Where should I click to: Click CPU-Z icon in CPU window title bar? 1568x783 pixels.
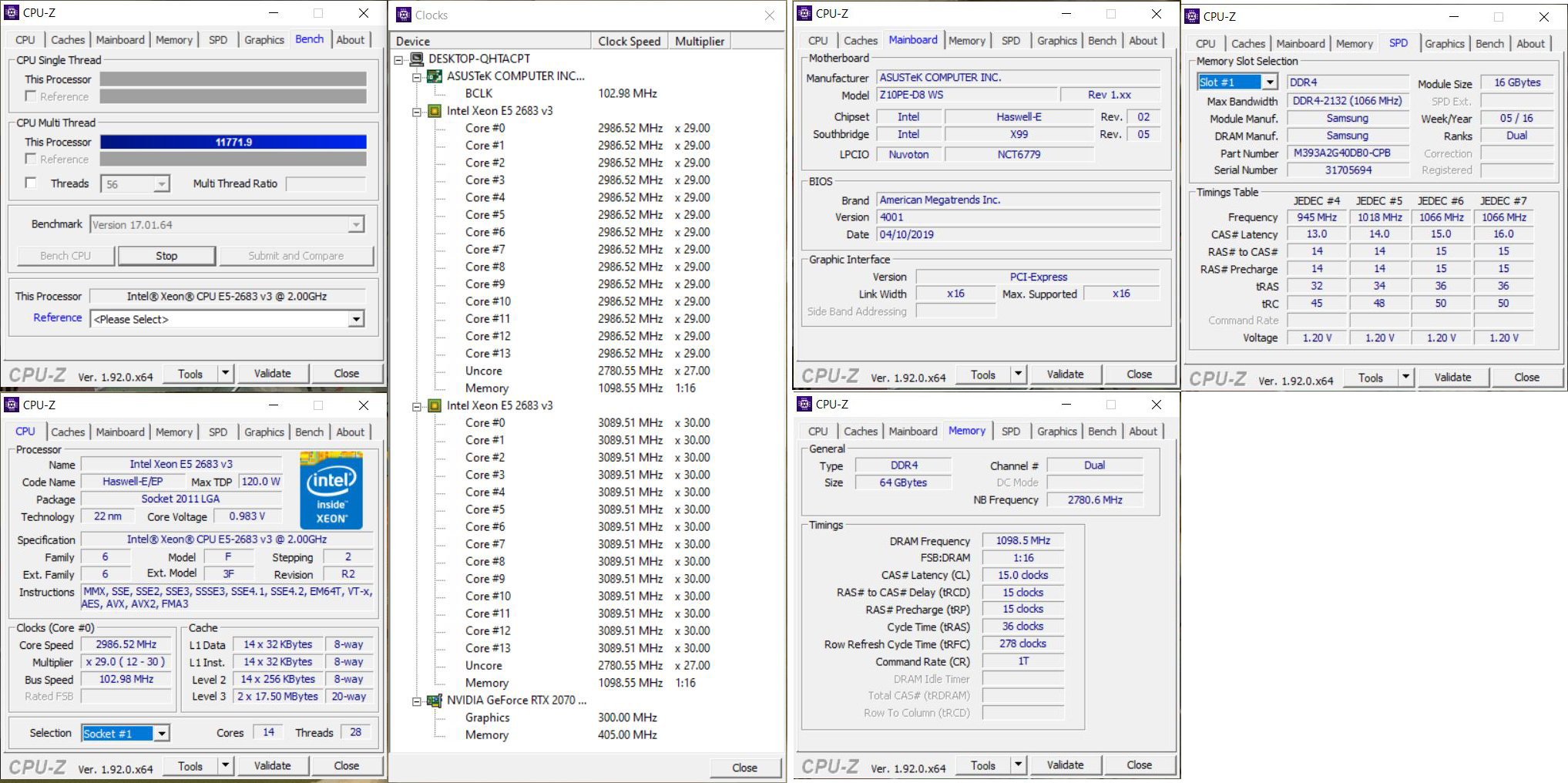click(12, 405)
